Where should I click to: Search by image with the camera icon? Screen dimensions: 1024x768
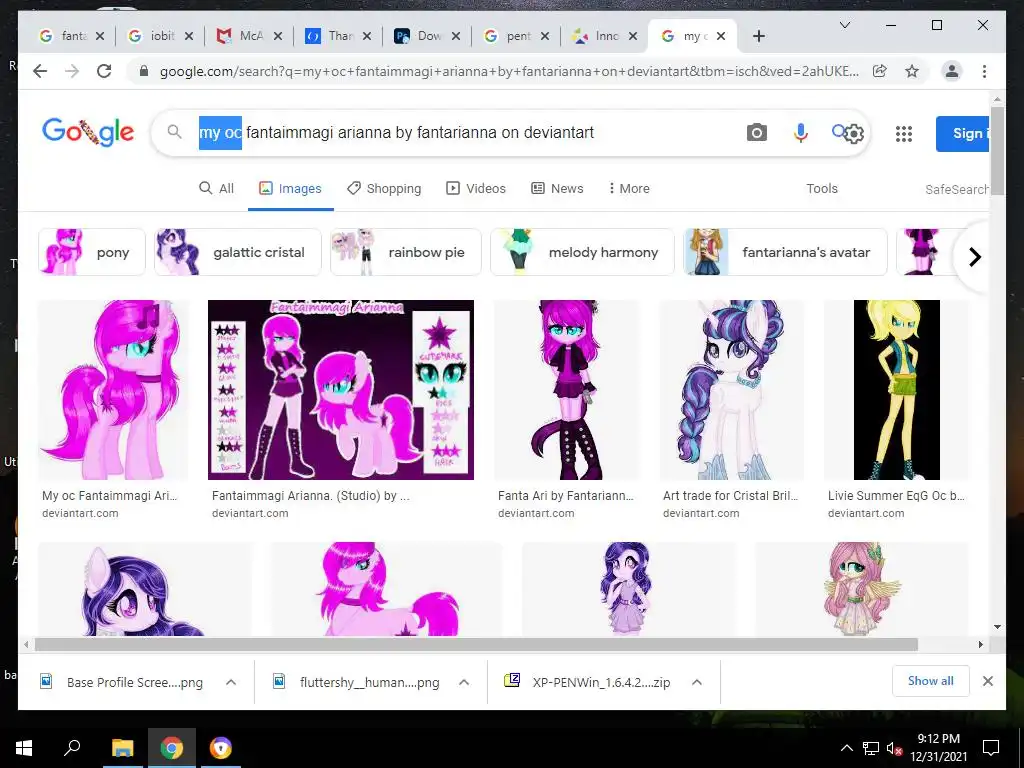tap(756, 133)
